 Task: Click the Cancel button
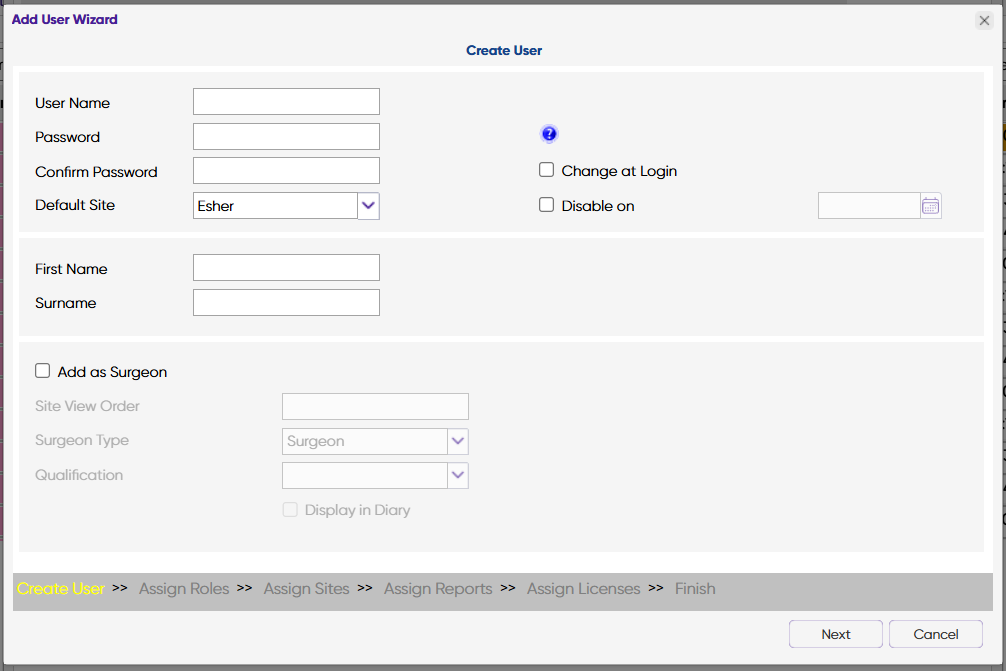point(936,634)
